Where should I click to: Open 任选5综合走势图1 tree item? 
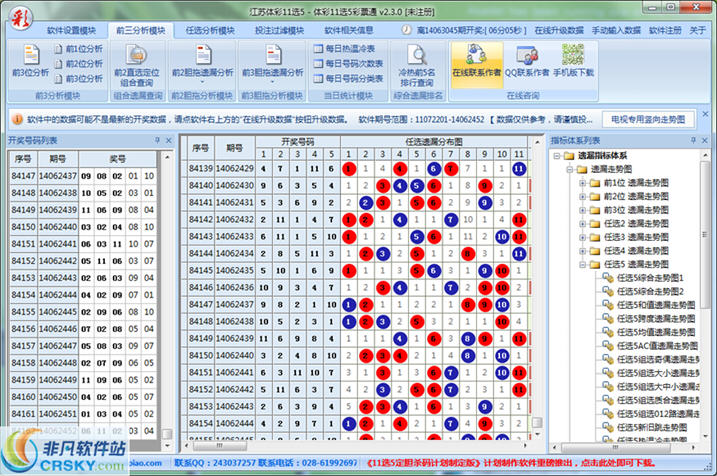(x=643, y=278)
